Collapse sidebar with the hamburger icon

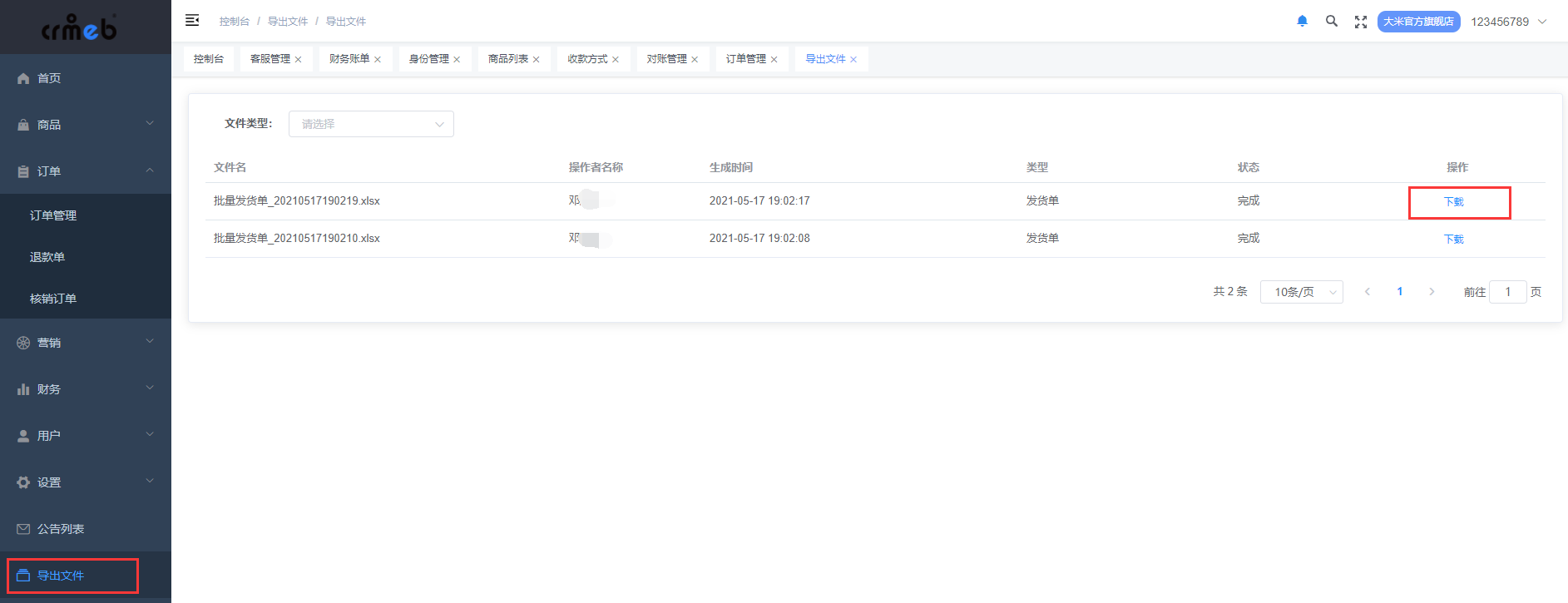tap(192, 21)
